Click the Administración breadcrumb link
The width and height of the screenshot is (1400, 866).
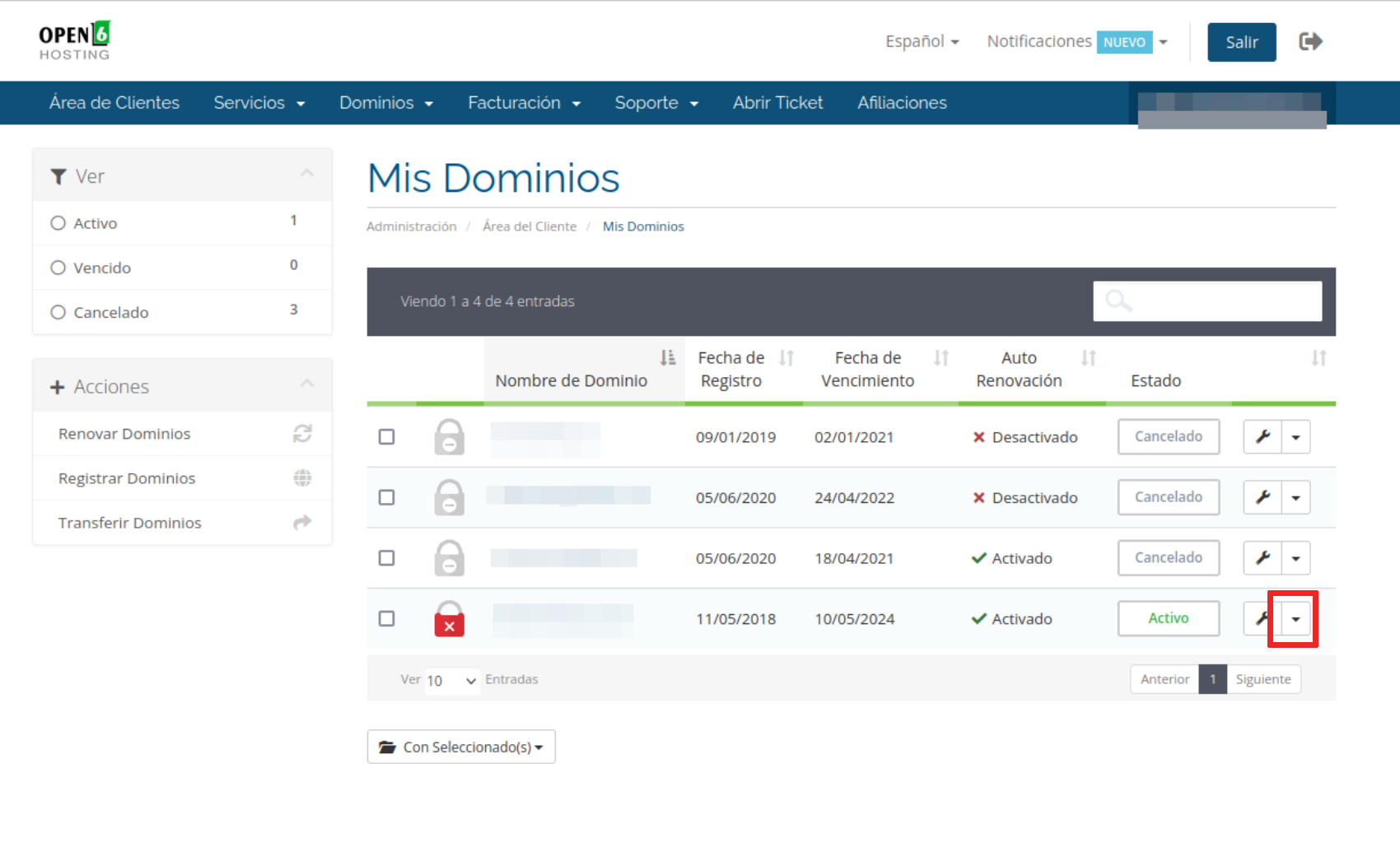tap(412, 226)
